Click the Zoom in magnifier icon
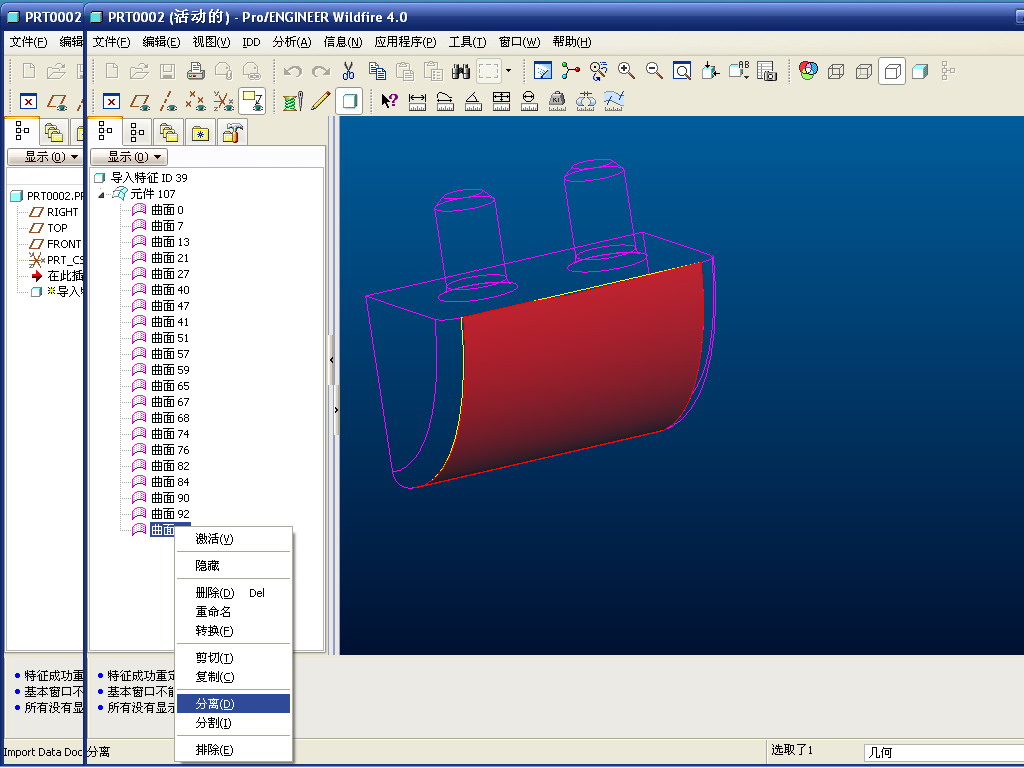 pyautogui.click(x=626, y=71)
